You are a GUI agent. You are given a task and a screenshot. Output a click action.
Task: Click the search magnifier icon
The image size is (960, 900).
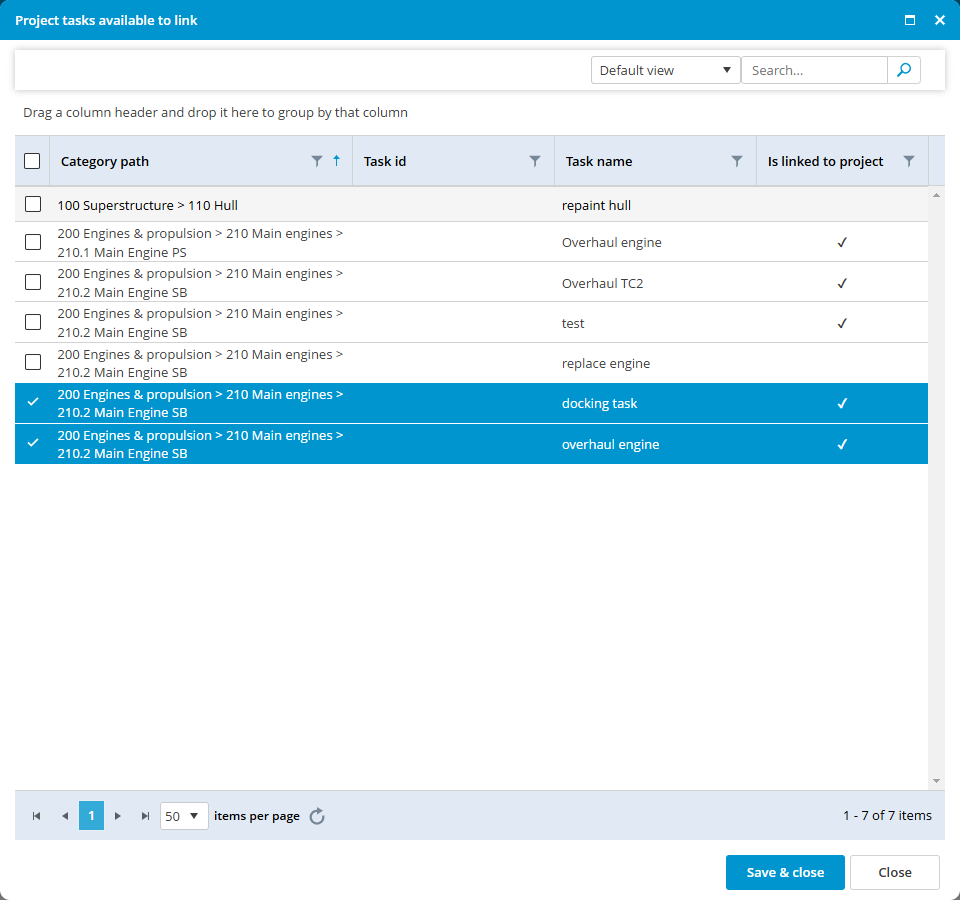coord(904,70)
